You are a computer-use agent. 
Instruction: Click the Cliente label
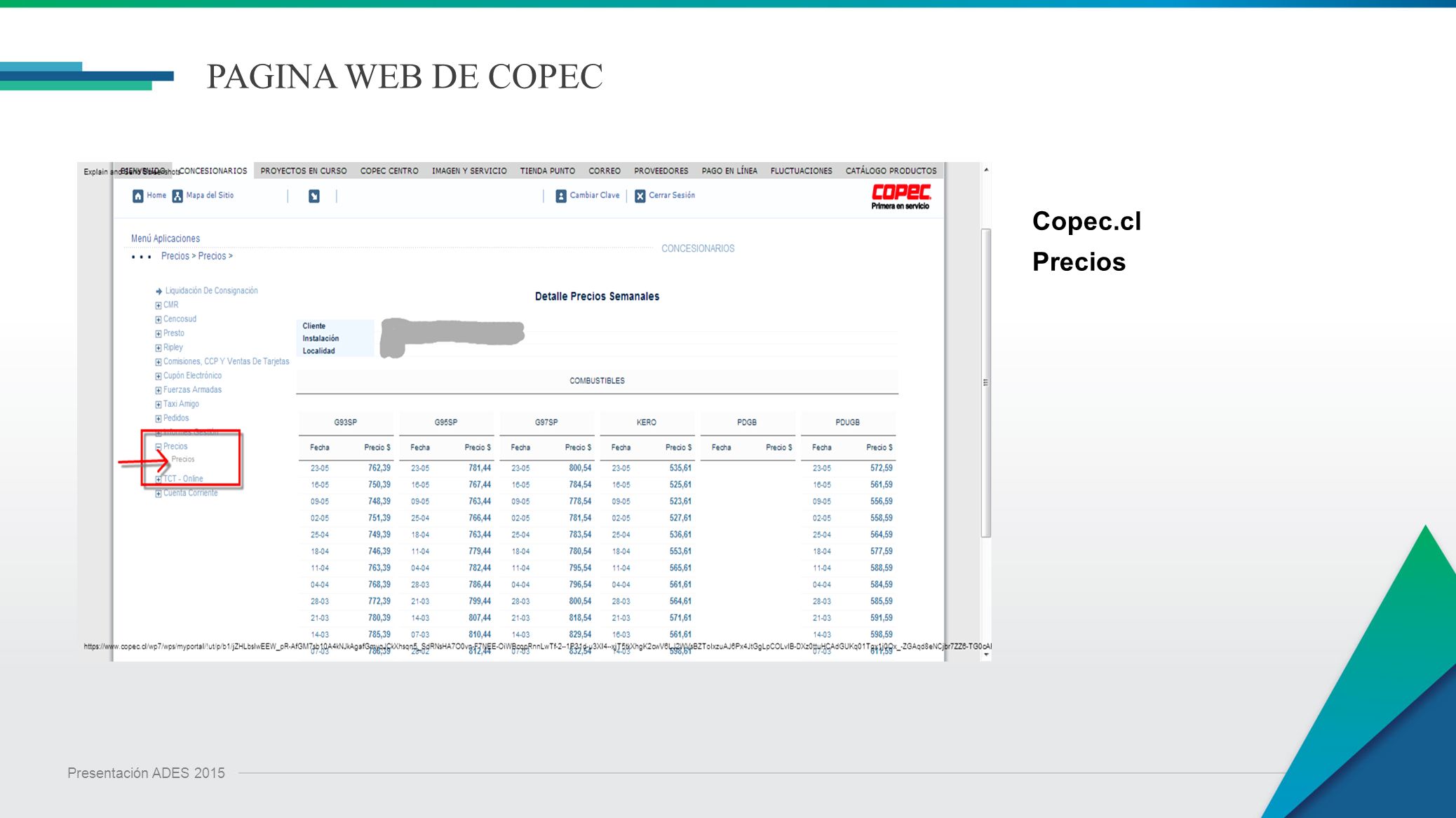(x=314, y=326)
